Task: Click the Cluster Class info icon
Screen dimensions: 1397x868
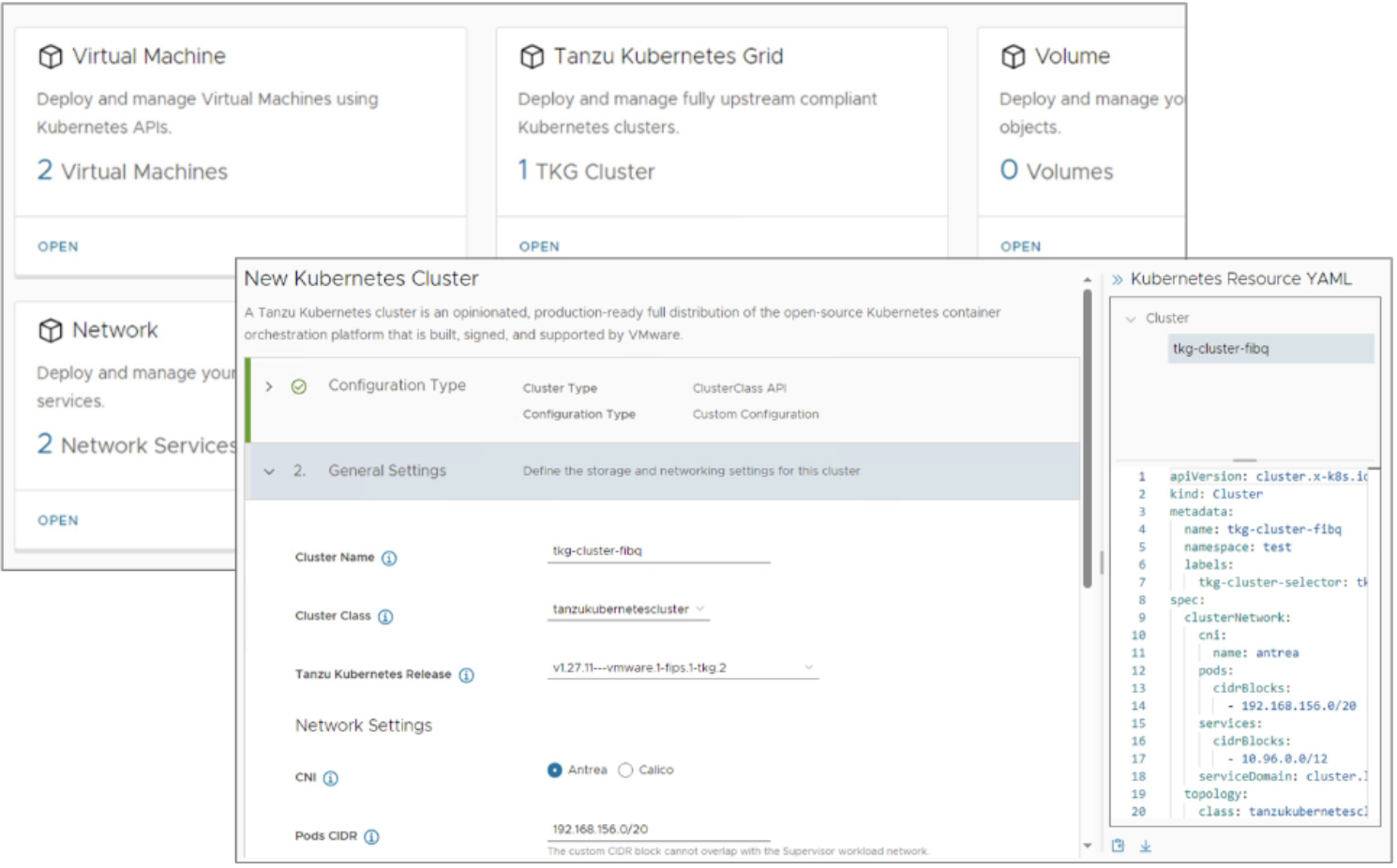Action: pos(383,617)
